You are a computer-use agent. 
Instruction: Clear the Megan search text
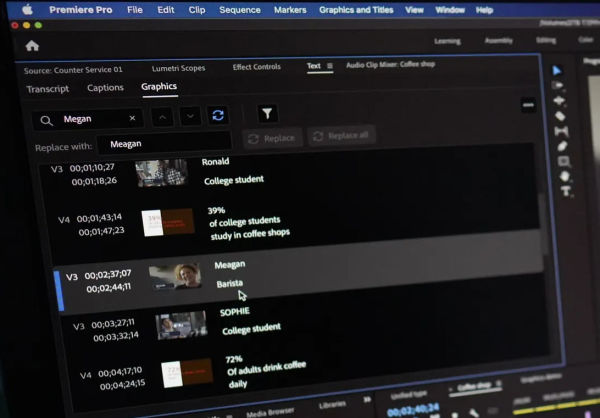132,118
